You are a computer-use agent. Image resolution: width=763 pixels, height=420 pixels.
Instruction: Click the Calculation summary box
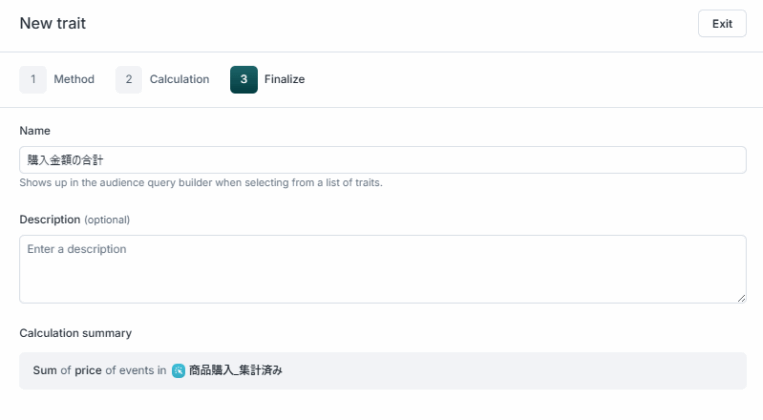[500, 370]
